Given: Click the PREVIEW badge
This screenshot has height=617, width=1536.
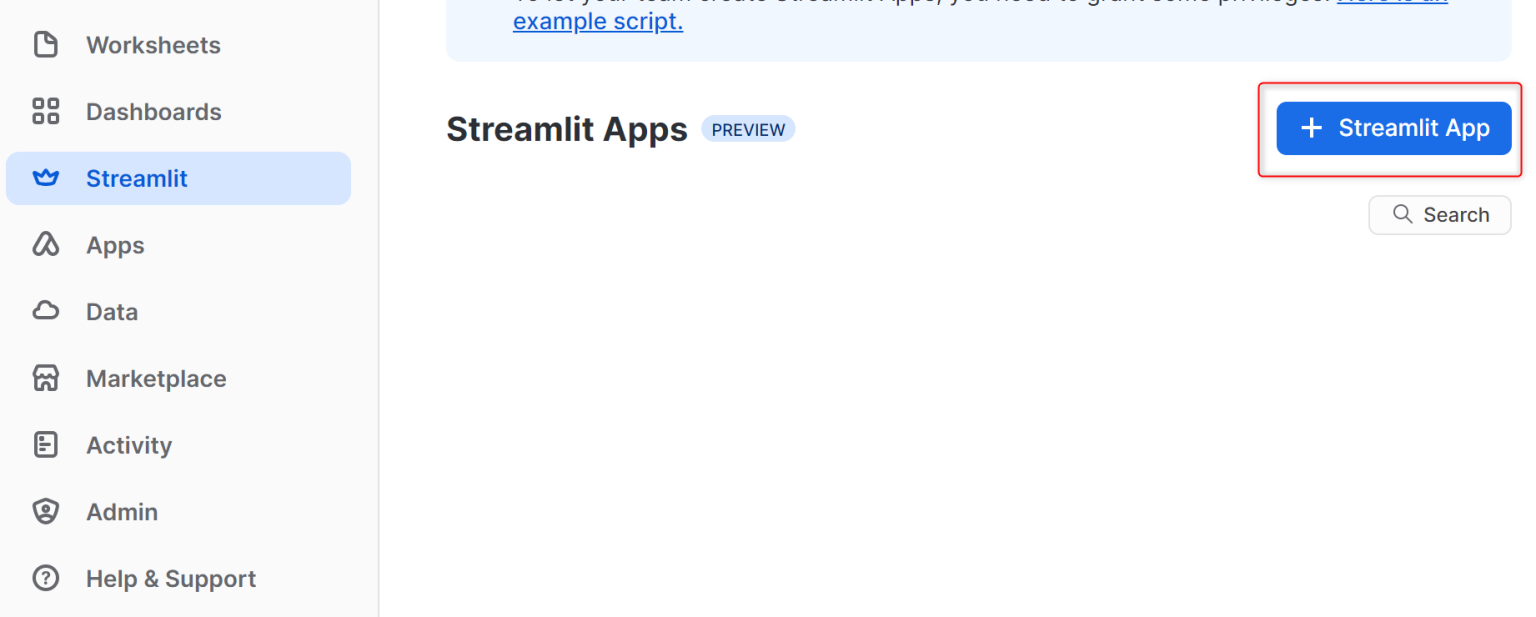Looking at the screenshot, I should (748, 128).
